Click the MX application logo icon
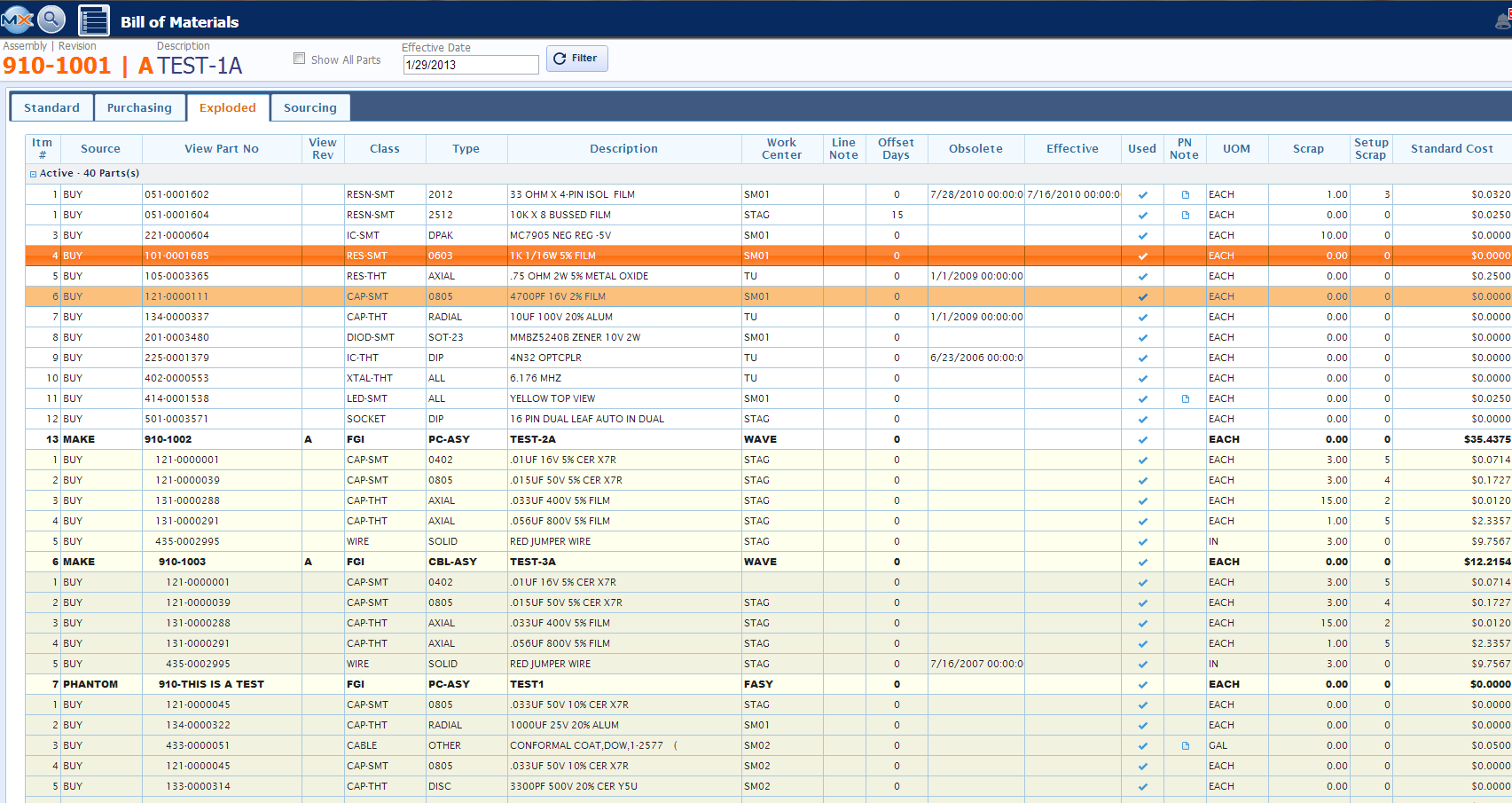1512x803 pixels. tap(16, 19)
